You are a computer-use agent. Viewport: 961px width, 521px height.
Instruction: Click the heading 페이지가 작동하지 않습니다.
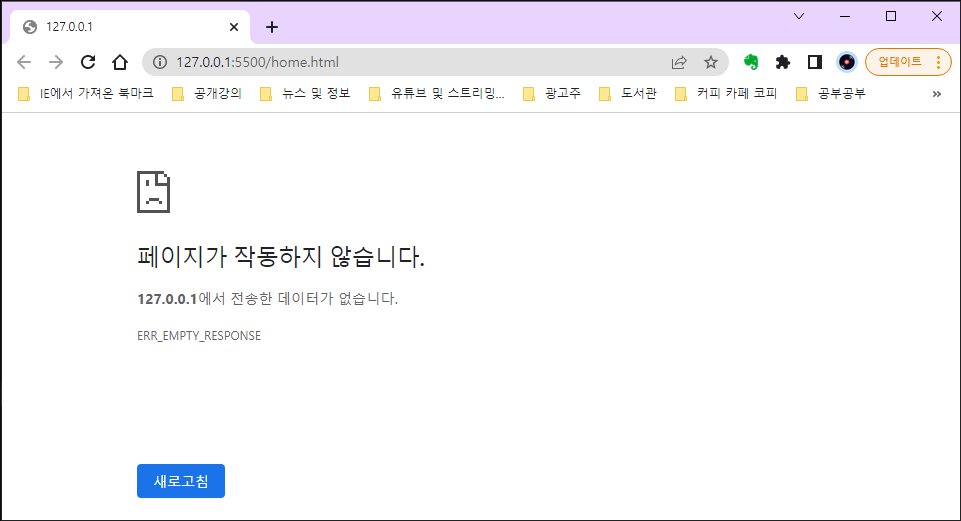tap(281, 256)
